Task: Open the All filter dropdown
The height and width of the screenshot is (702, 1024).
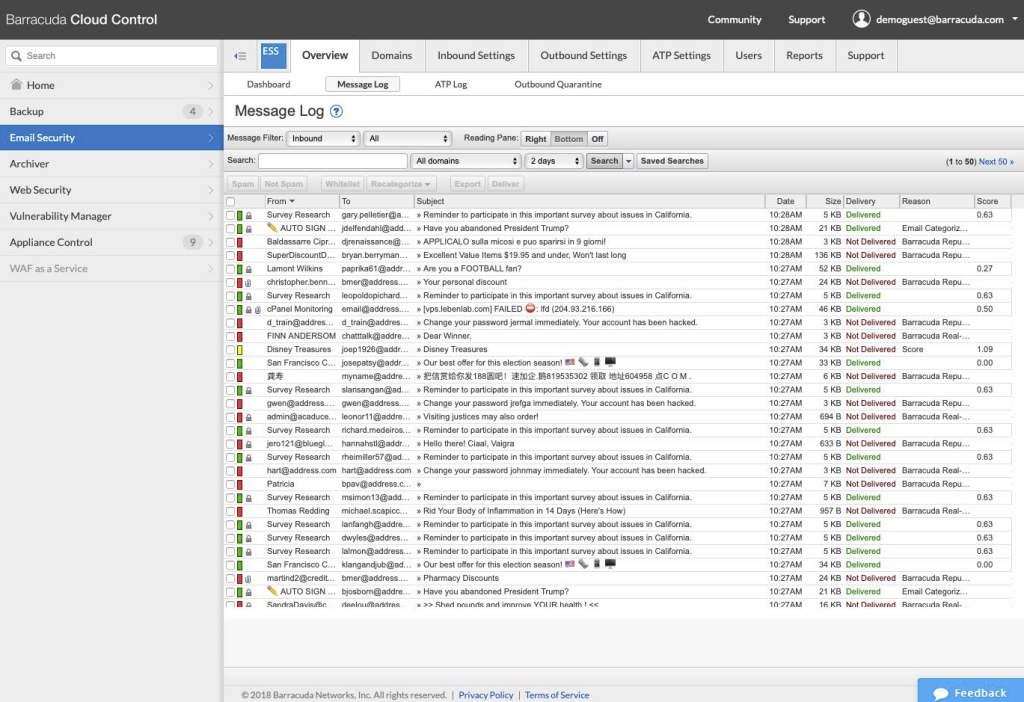Action: click(408, 138)
